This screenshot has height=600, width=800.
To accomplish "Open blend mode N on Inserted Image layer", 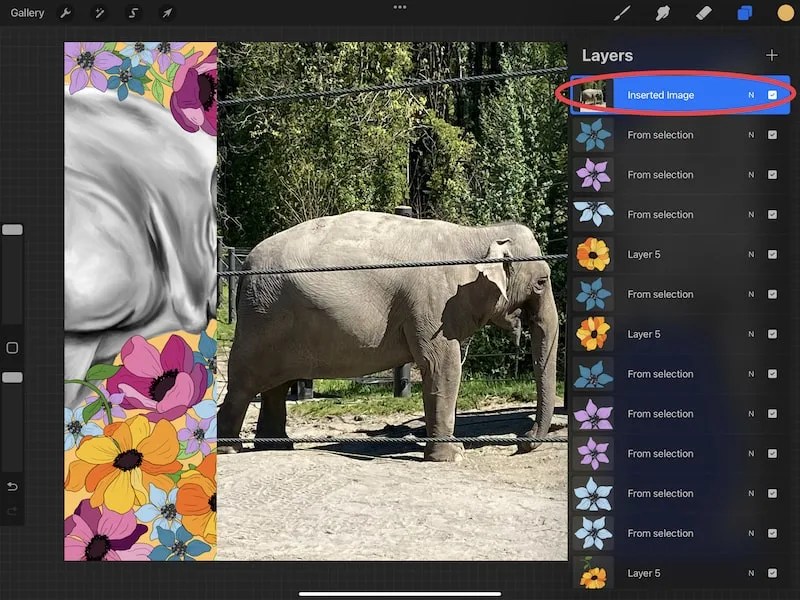I will click(751, 94).
